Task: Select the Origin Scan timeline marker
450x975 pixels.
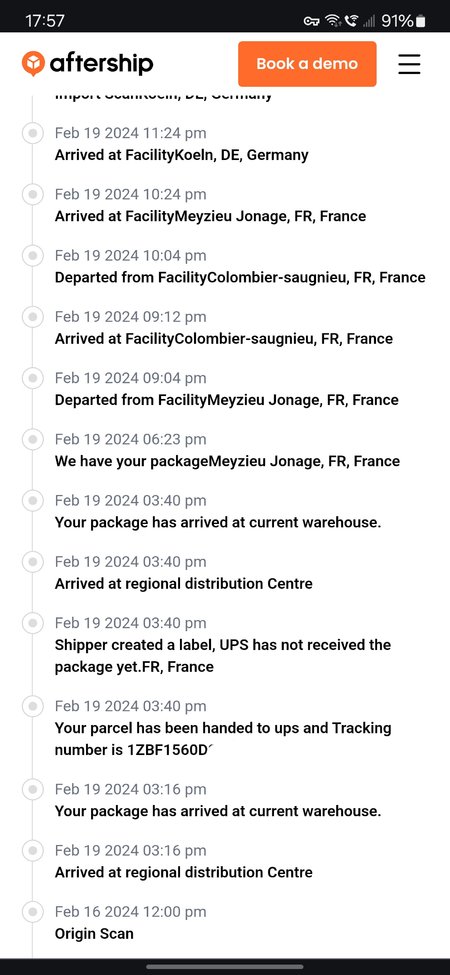Action: coord(32,912)
